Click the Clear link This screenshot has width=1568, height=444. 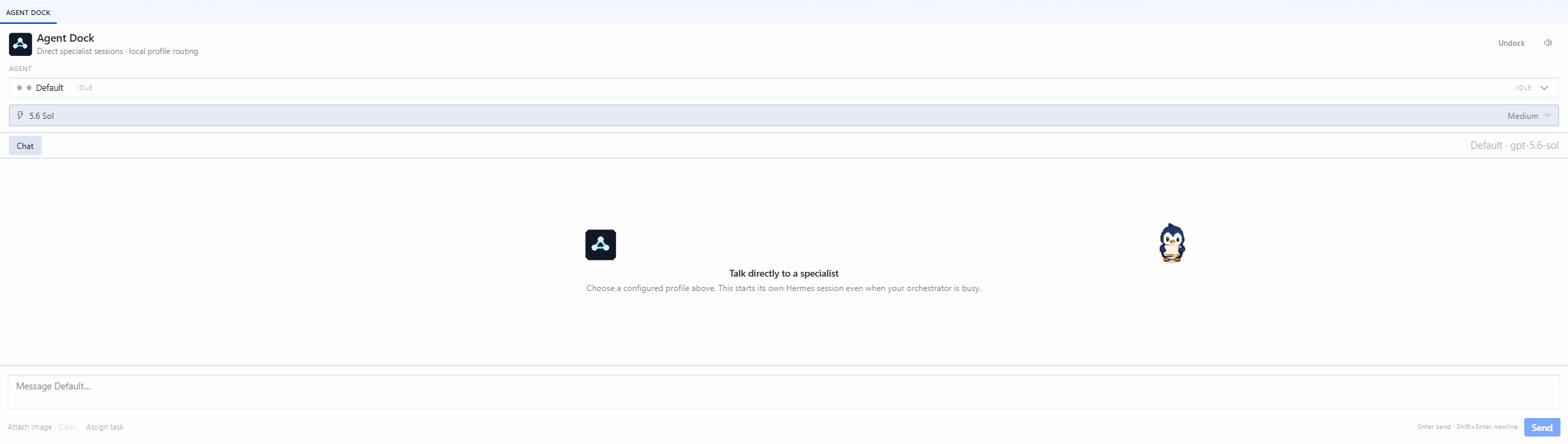click(67, 427)
